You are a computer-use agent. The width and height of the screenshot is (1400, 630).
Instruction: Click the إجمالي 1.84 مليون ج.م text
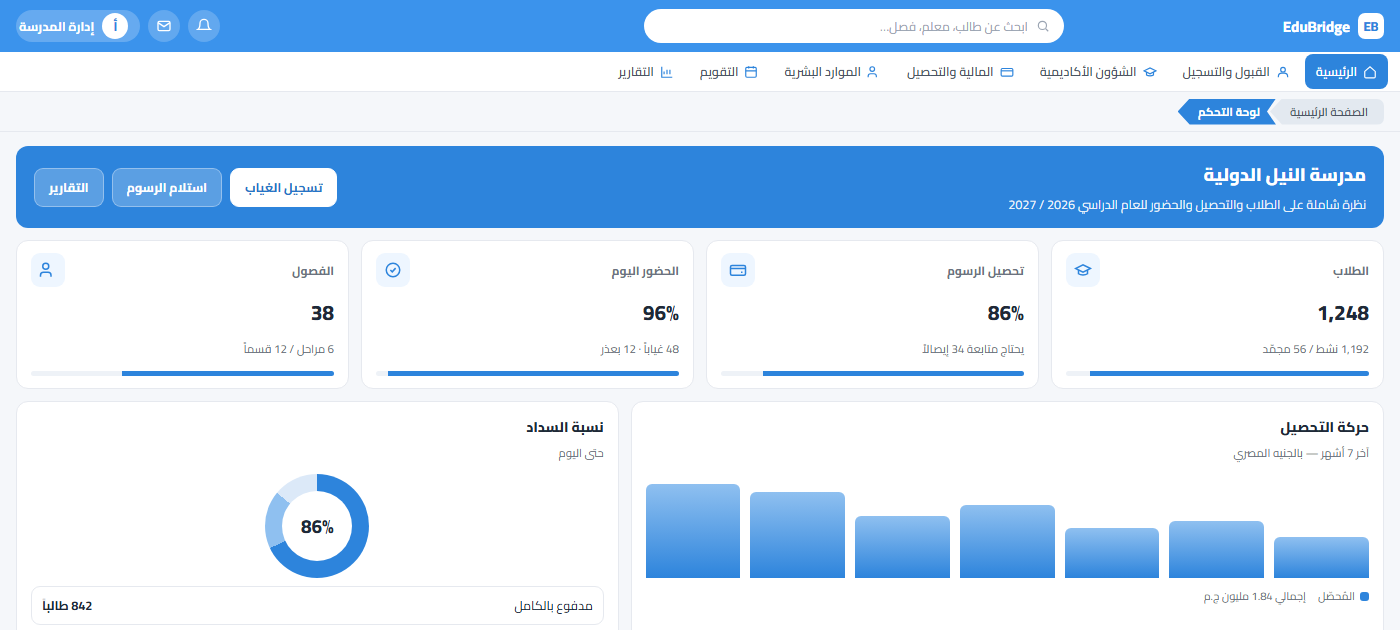click(x=1254, y=597)
